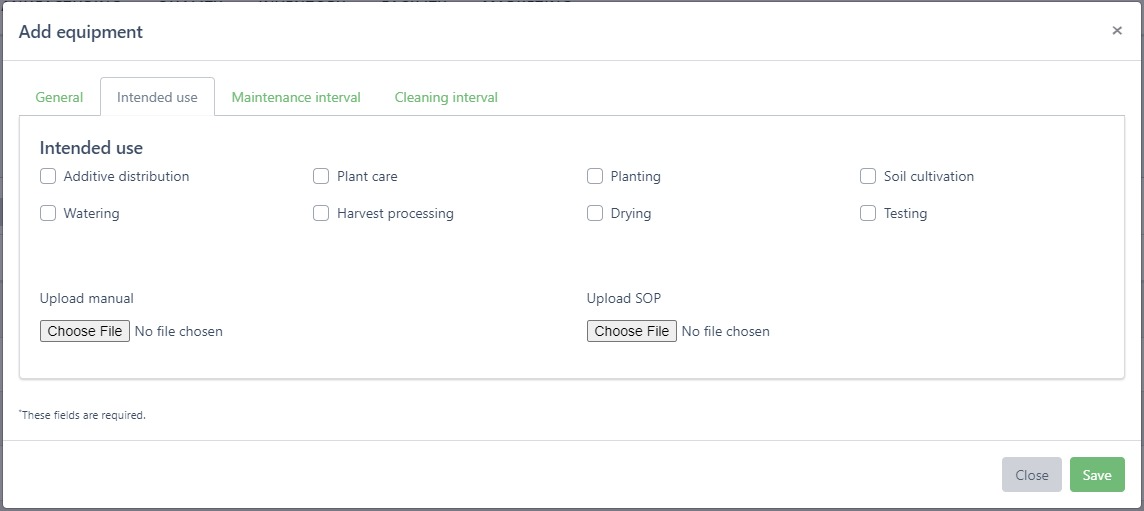
Task: Check the Plant care option
Action: [x=321, y=176]
